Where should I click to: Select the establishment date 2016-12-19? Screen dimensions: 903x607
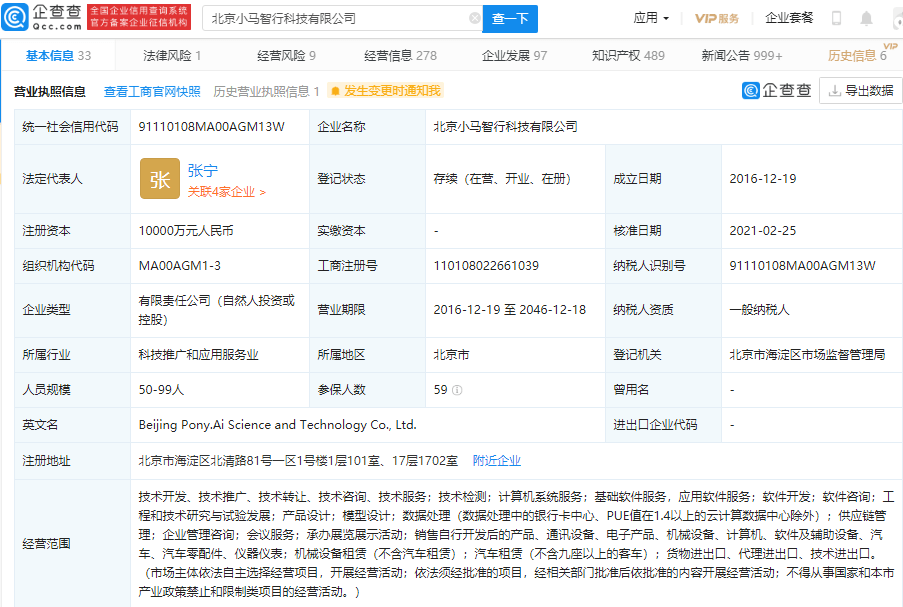click(x=762, y=179)
